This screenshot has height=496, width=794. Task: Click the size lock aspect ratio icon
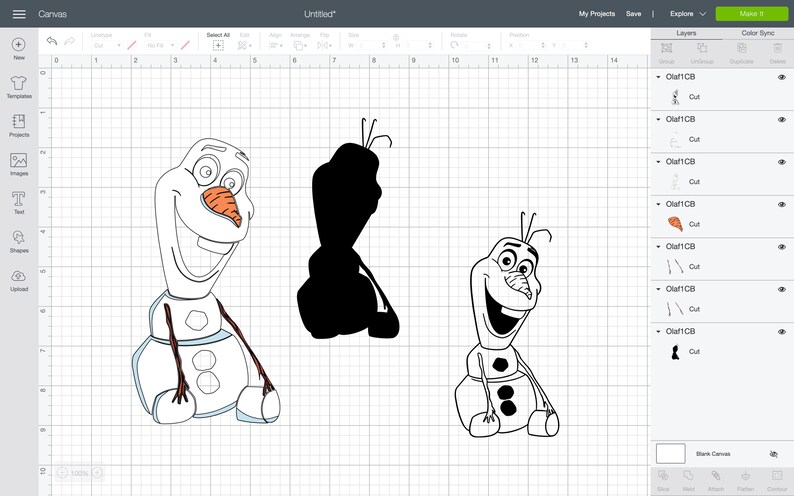[x=396, y=37]
